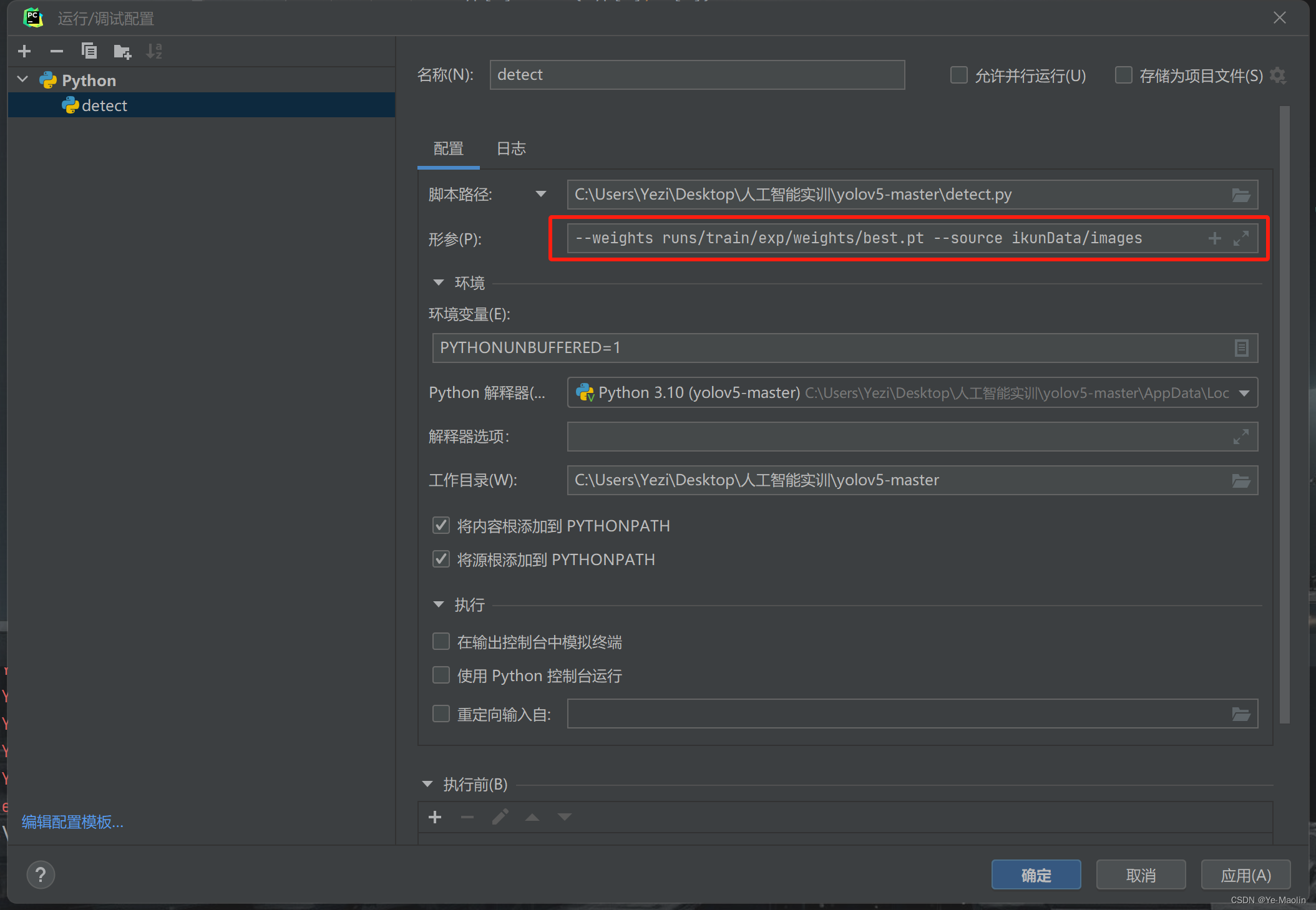The height and width of the screenshot is (910, 1316).
Task: Click the remove configuration minus icon
Action: pos(57,51)
